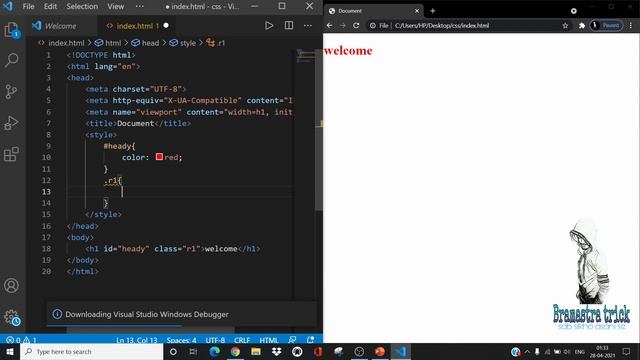Viewport: 640px width, 360px height.
Task: Run the code with the play icon
Action: tap(269, 26)
